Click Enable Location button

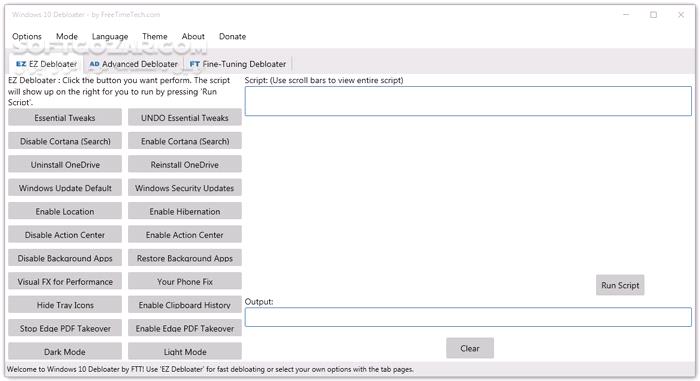point(65,211)
